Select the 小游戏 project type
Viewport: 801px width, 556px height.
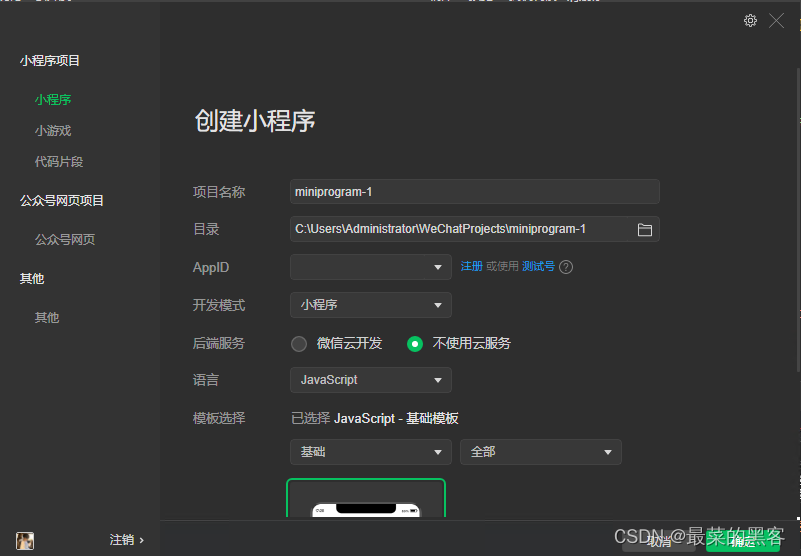click(53, 131)
